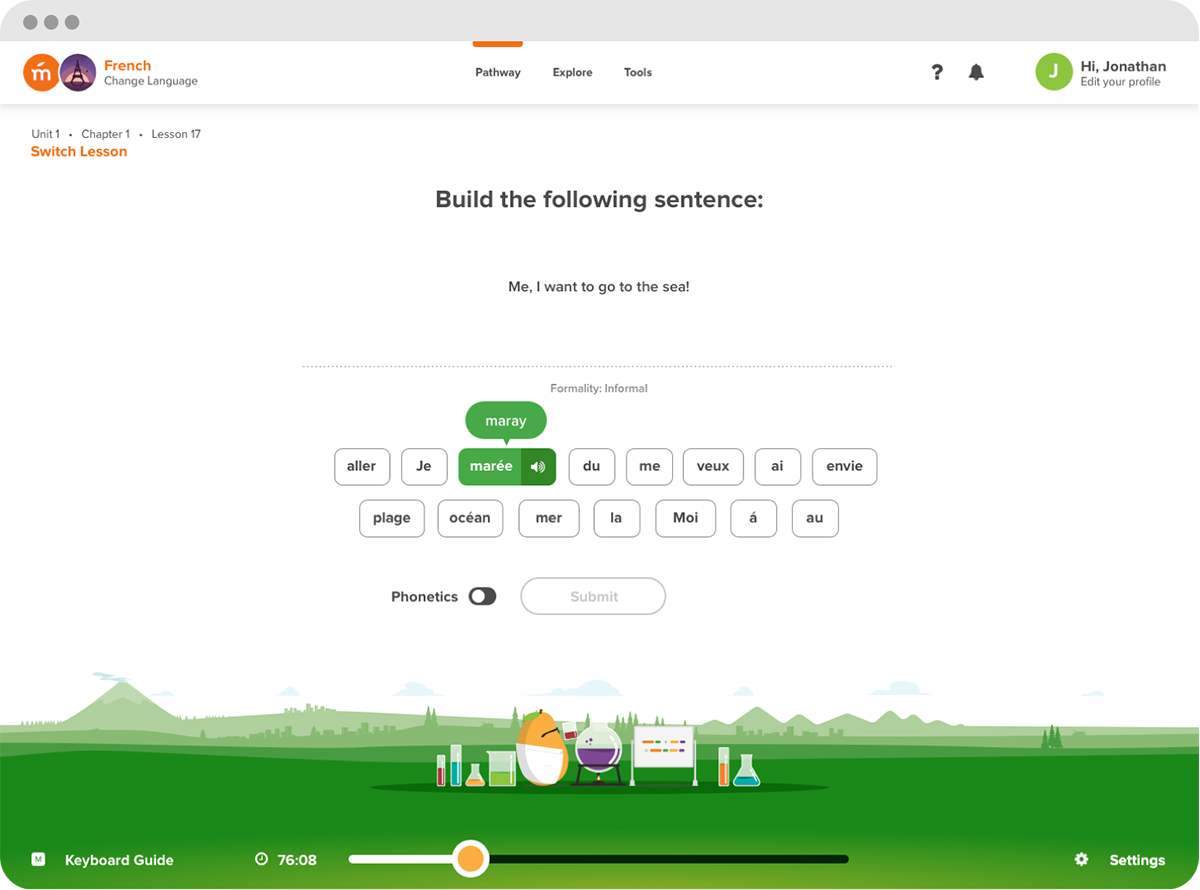Open Change Language
Viewport: 1200px width, 890px height.
[x=150, y=81]
